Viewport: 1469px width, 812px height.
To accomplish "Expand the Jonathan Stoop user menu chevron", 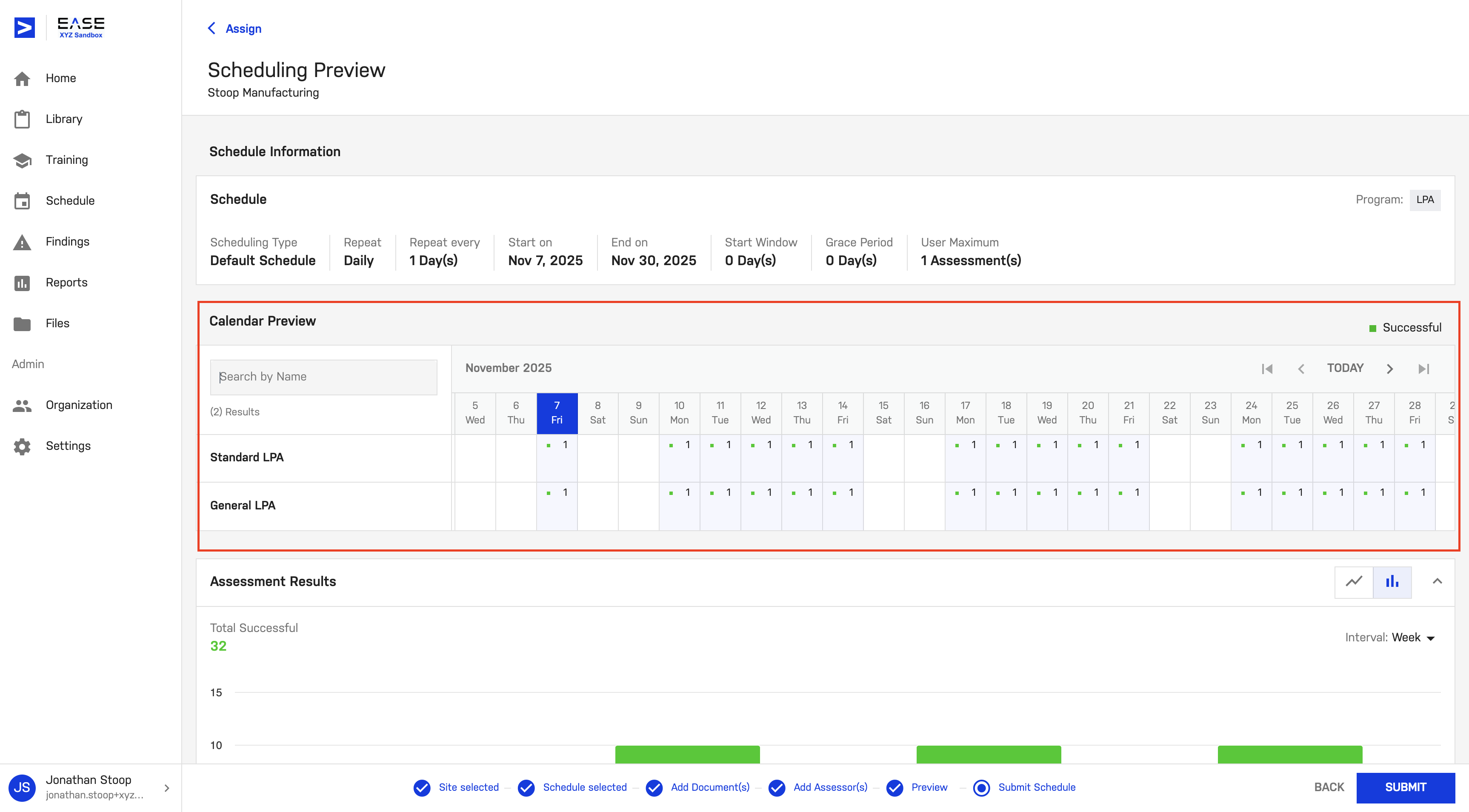I will point(166,788).
